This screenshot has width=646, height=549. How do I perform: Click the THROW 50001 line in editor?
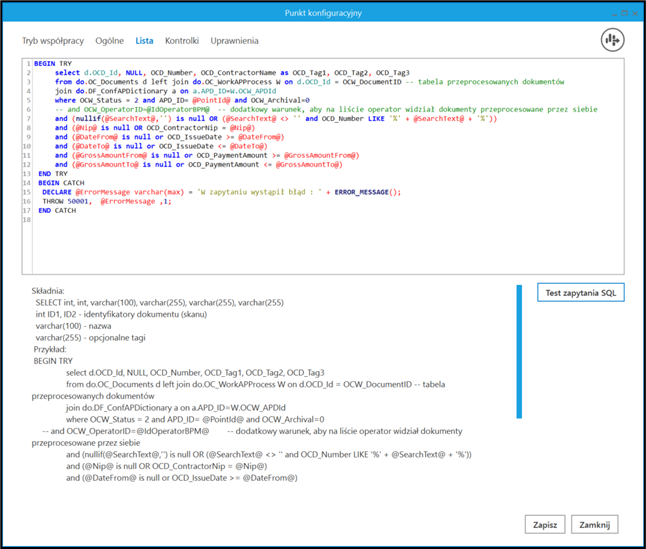(99, 201)
